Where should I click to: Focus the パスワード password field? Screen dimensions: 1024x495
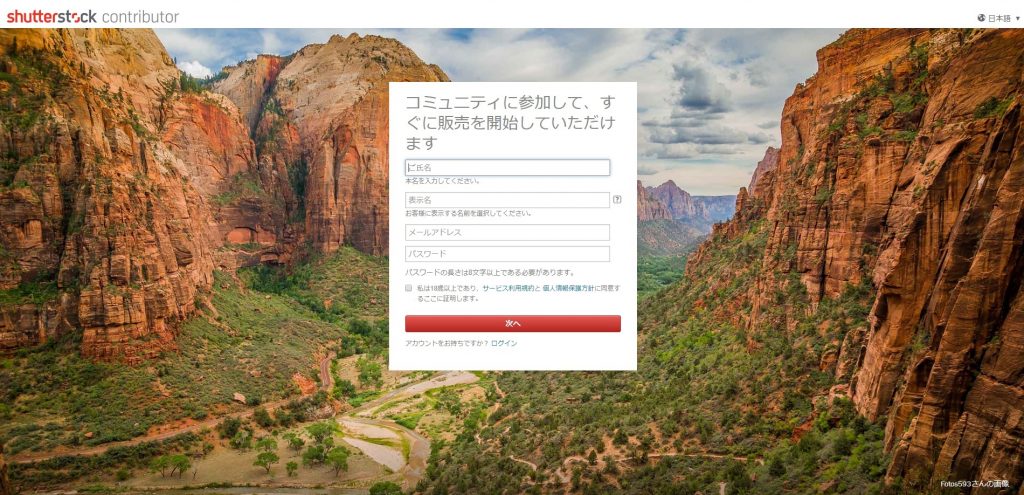pos(507,254)
